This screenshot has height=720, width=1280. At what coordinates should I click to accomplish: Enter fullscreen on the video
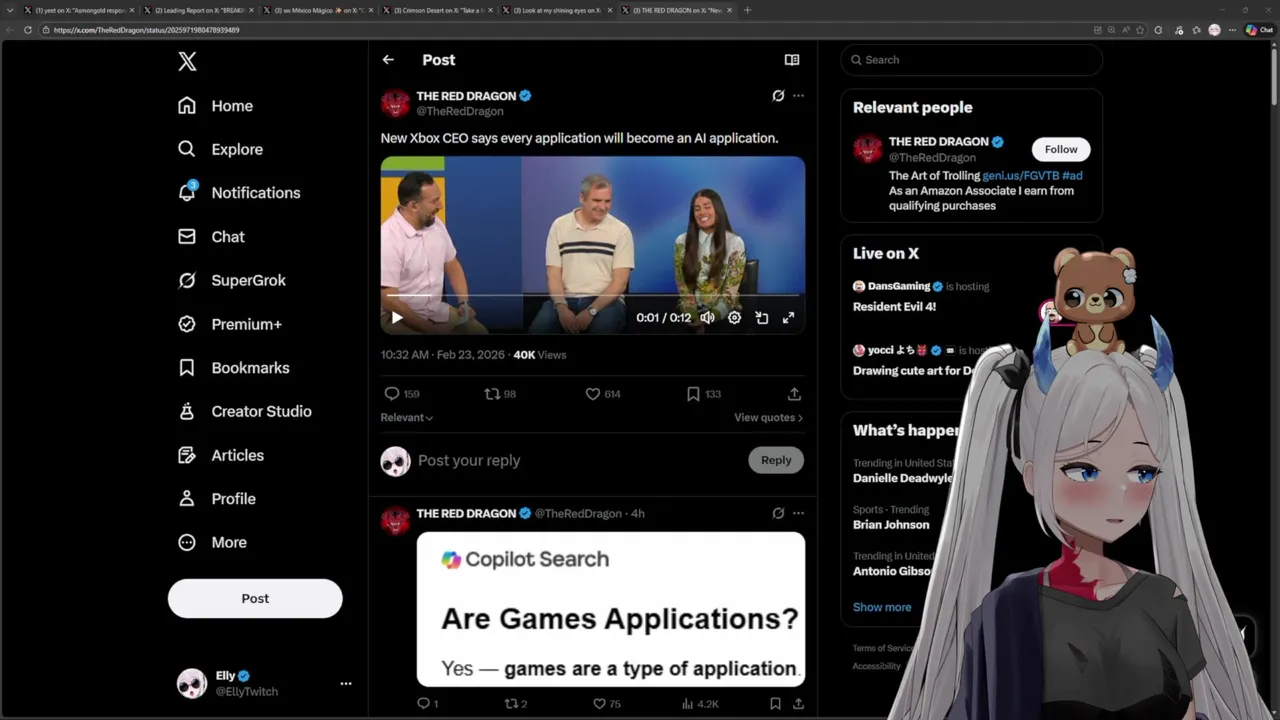click(788, 318)
